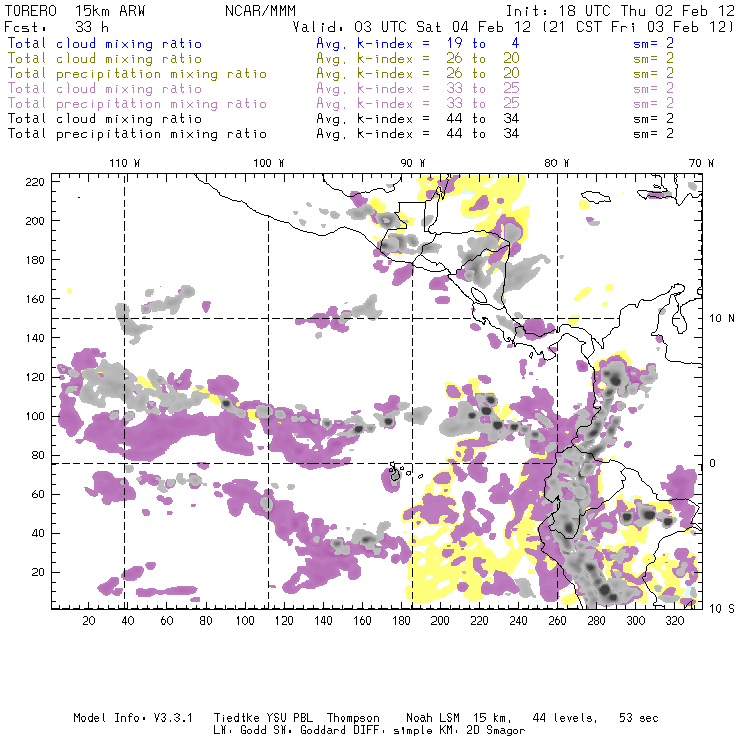Viewport: 740px width, 740px height.
Task: Click the '180' value on the vertical axis
Action: pyautogui.click(x=35, y=260)
